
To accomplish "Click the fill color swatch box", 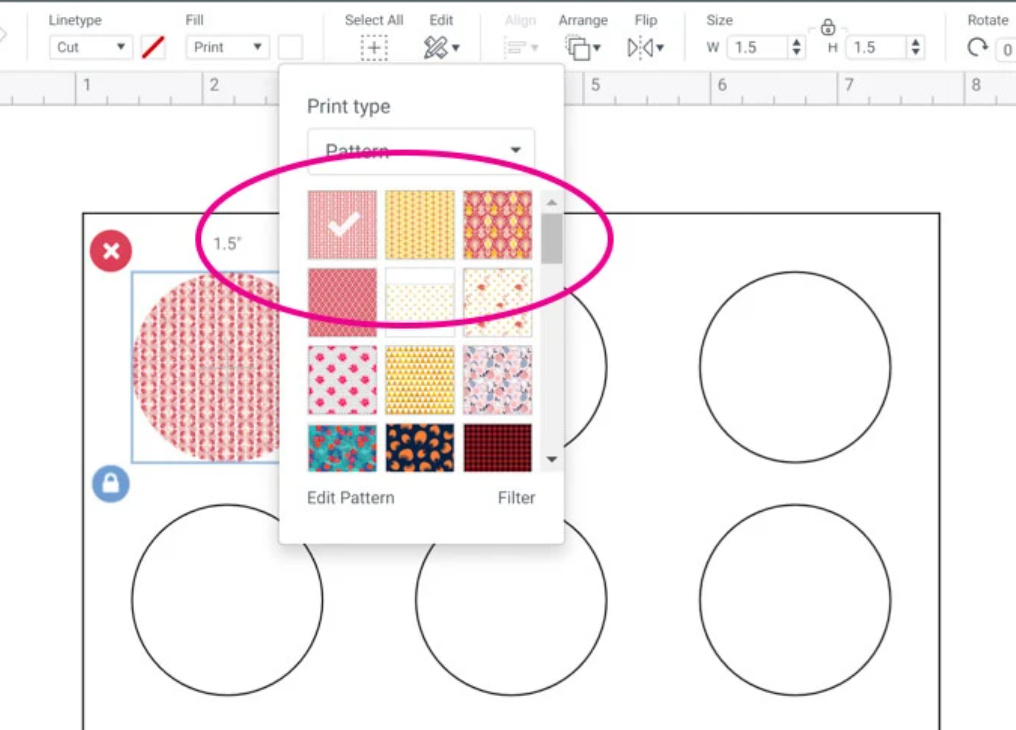I will click(x=290, y=47).
